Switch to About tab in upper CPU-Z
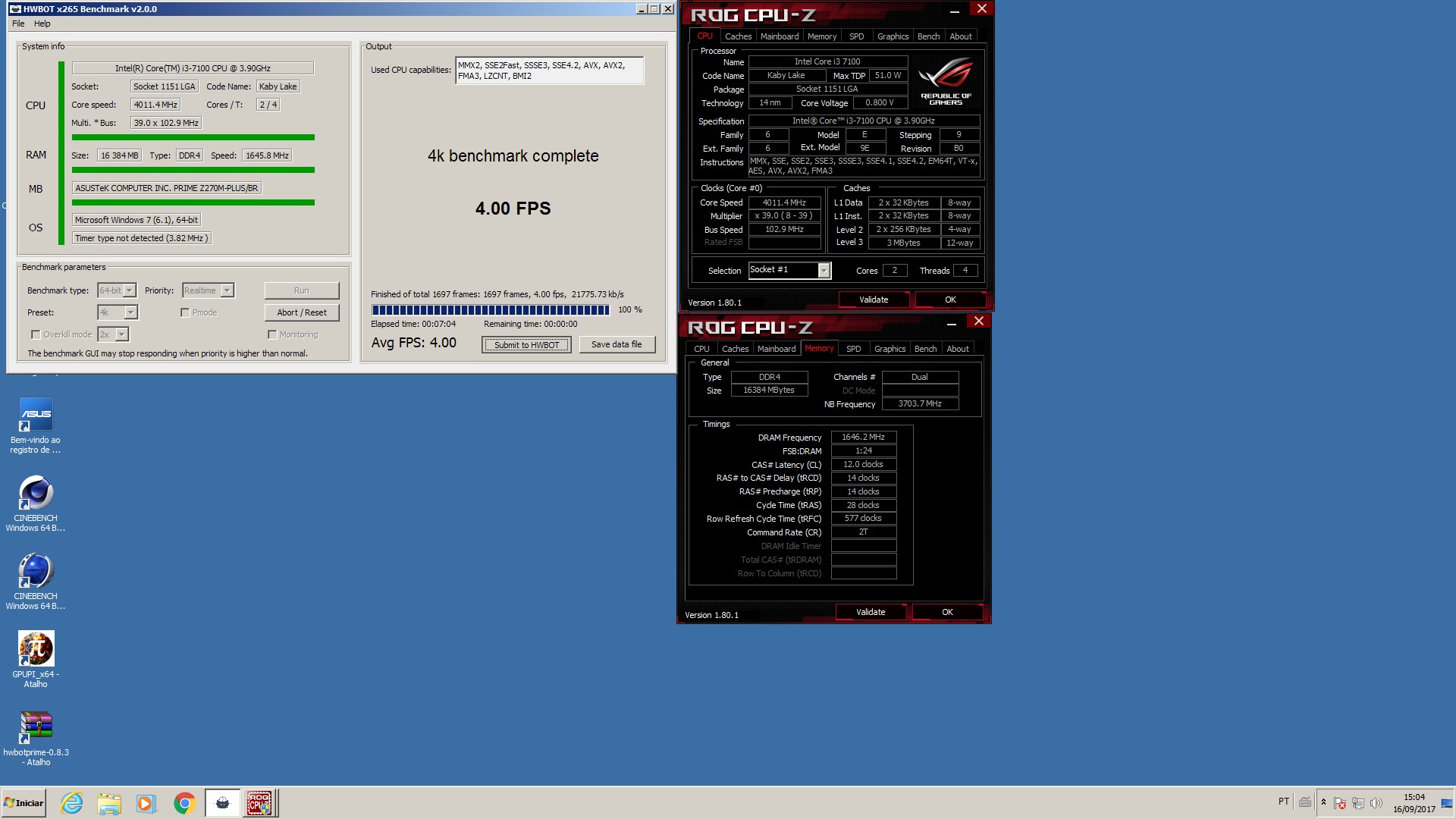The height and width of the screenshot is (819, 1456). click(x=961, y=36)
